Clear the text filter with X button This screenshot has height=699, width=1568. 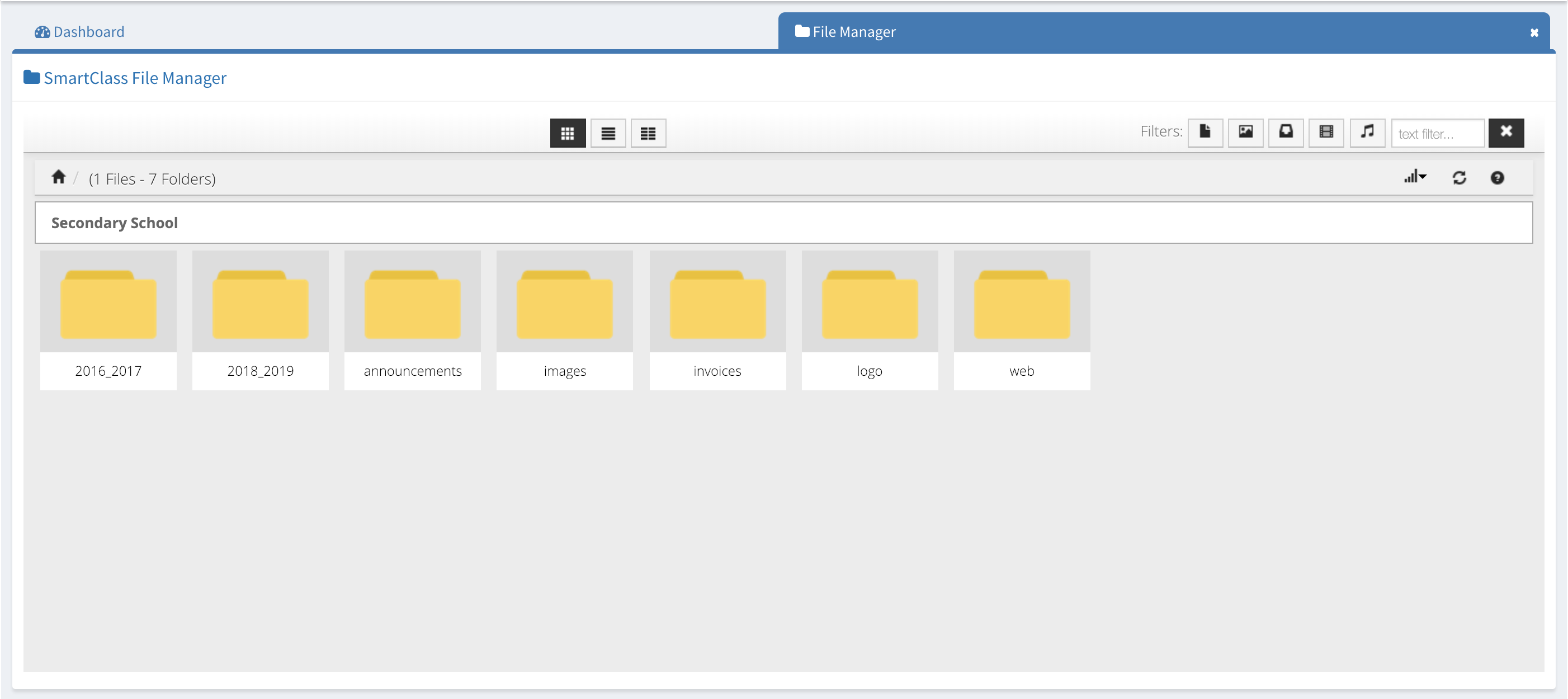pyautogui.click(x=1505, y=131)
